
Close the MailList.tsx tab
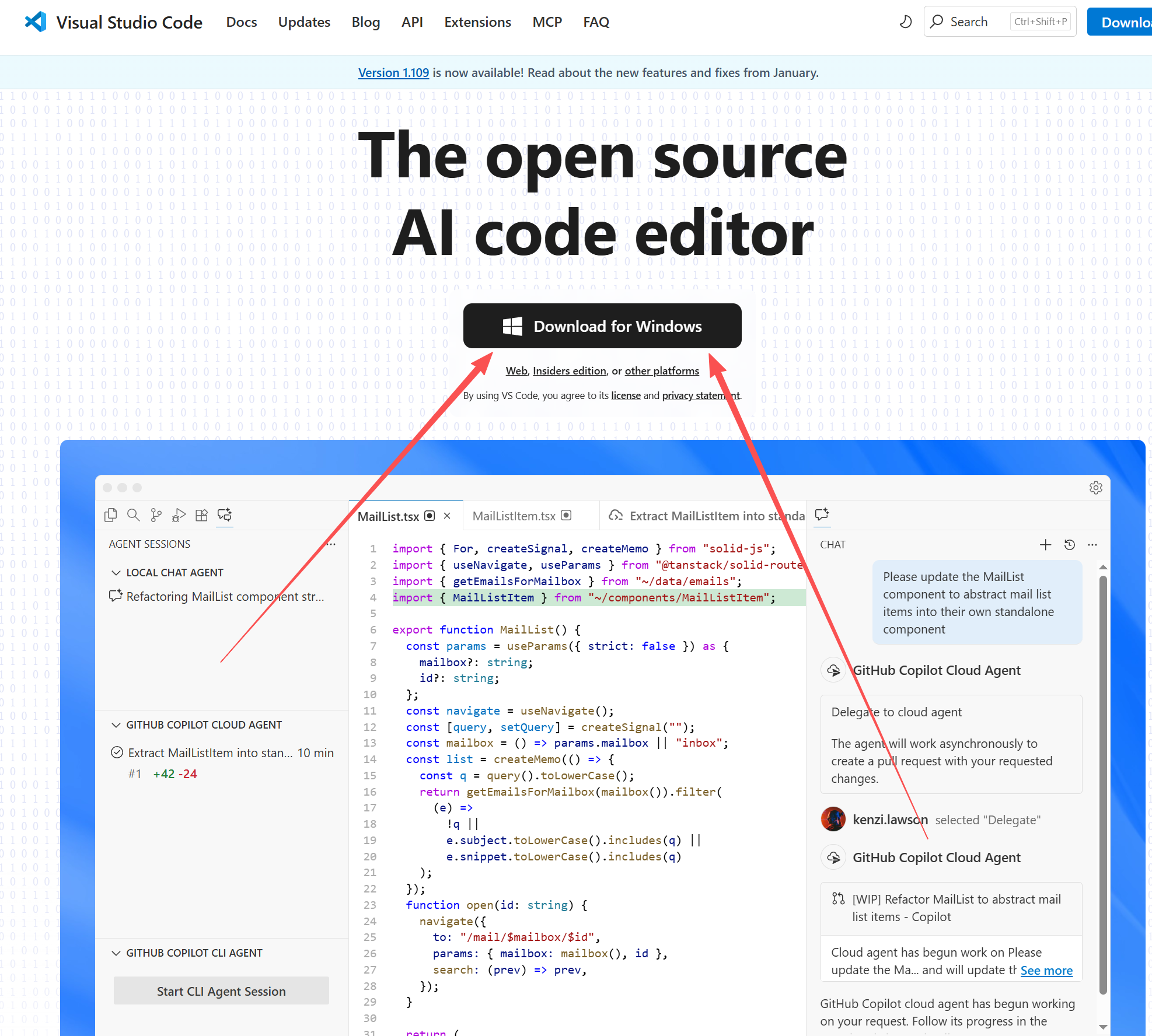click(447, 516)
